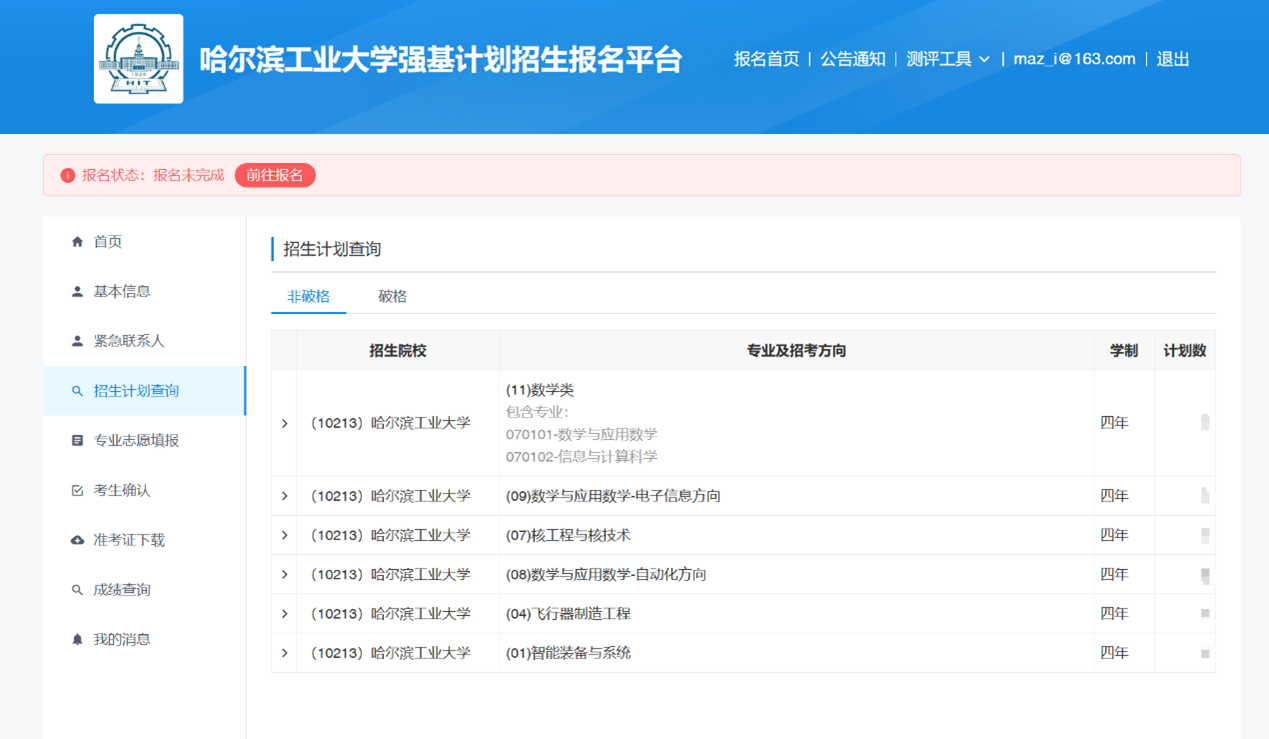Click the magnifier icon beside 成绩查询
This screenshot has width=1269, height=739.
click(x=77, y=590)
